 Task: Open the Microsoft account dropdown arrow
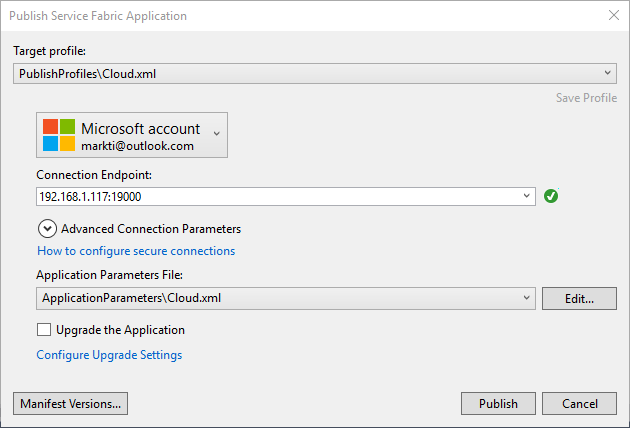[217, 134]
